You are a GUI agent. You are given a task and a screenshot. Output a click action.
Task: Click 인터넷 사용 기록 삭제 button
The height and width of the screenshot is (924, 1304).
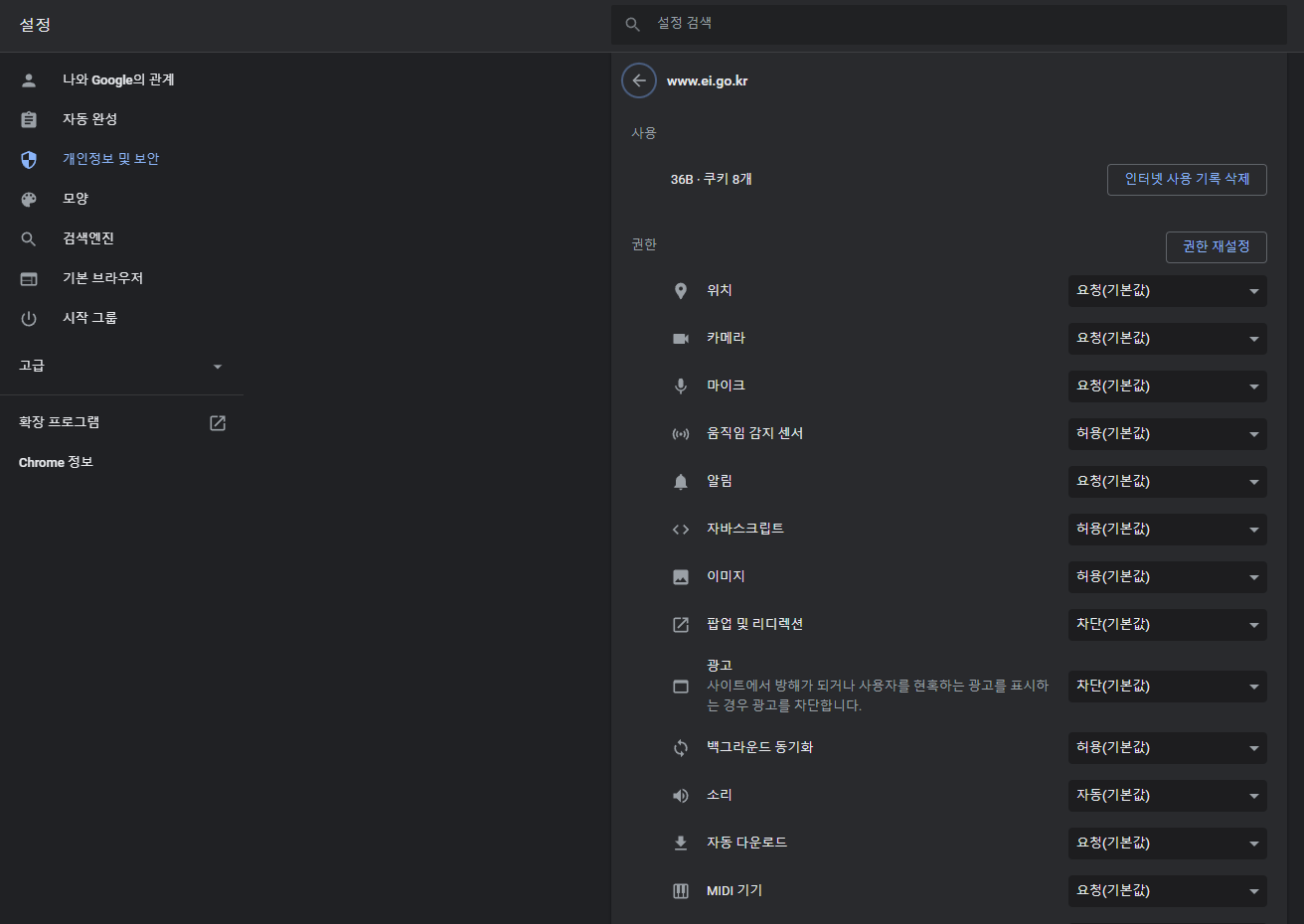coord(1187,180)
